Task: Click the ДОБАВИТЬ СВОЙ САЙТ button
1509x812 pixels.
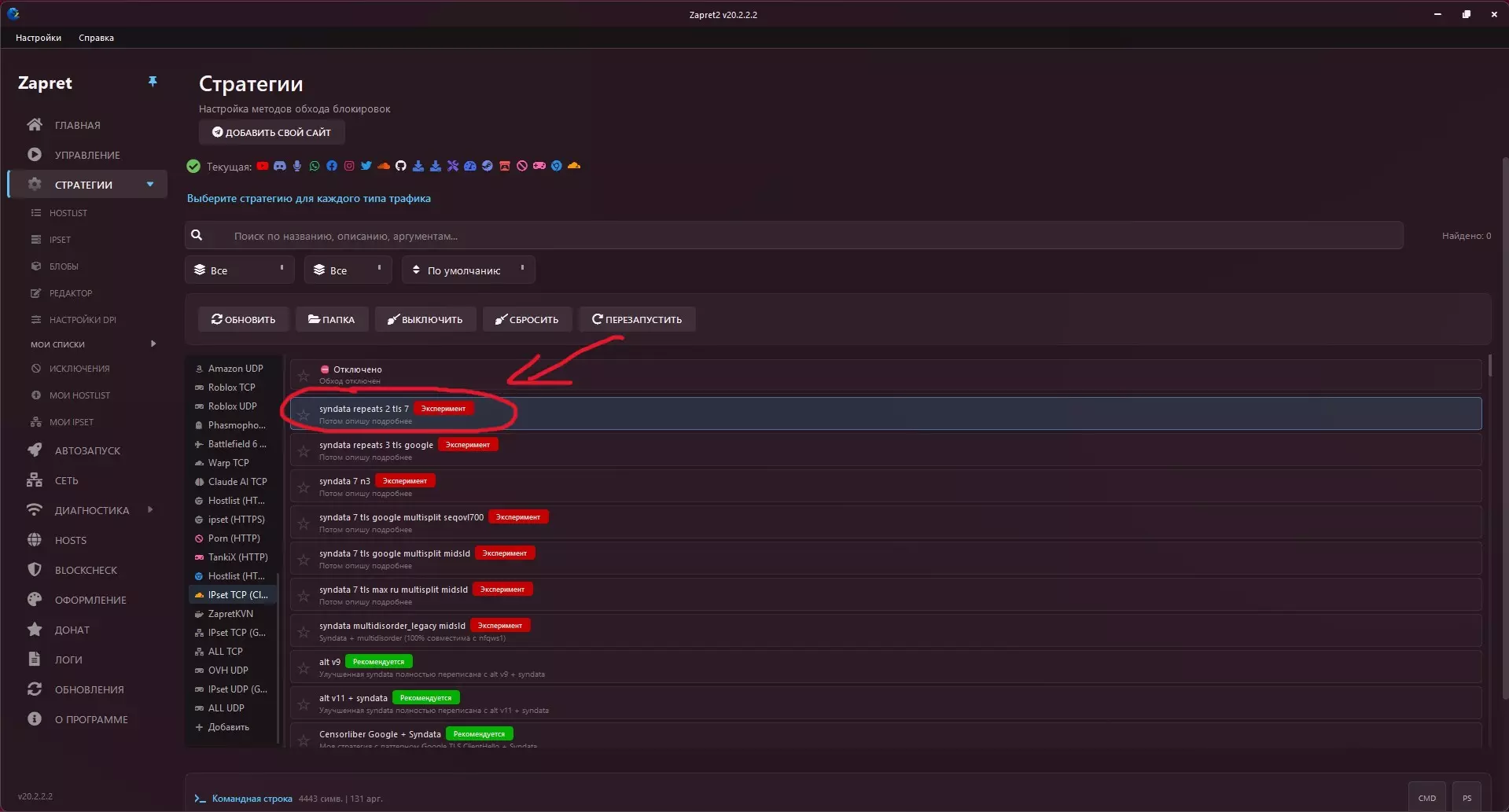Action: click(271, 132)
